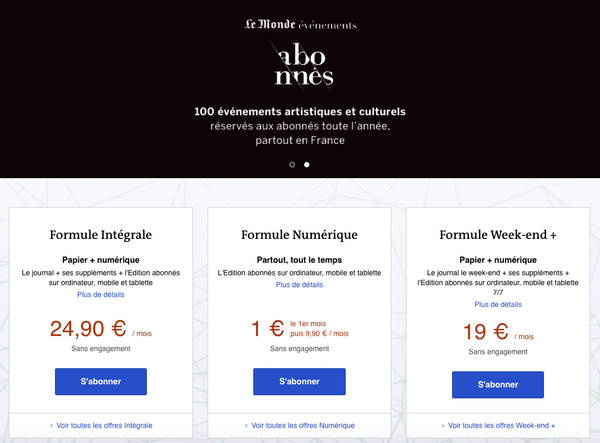Viewport: 600px width, 443px height.
Task: Open Plus de détails for Formule Numérique
Action: pos(299,285)
